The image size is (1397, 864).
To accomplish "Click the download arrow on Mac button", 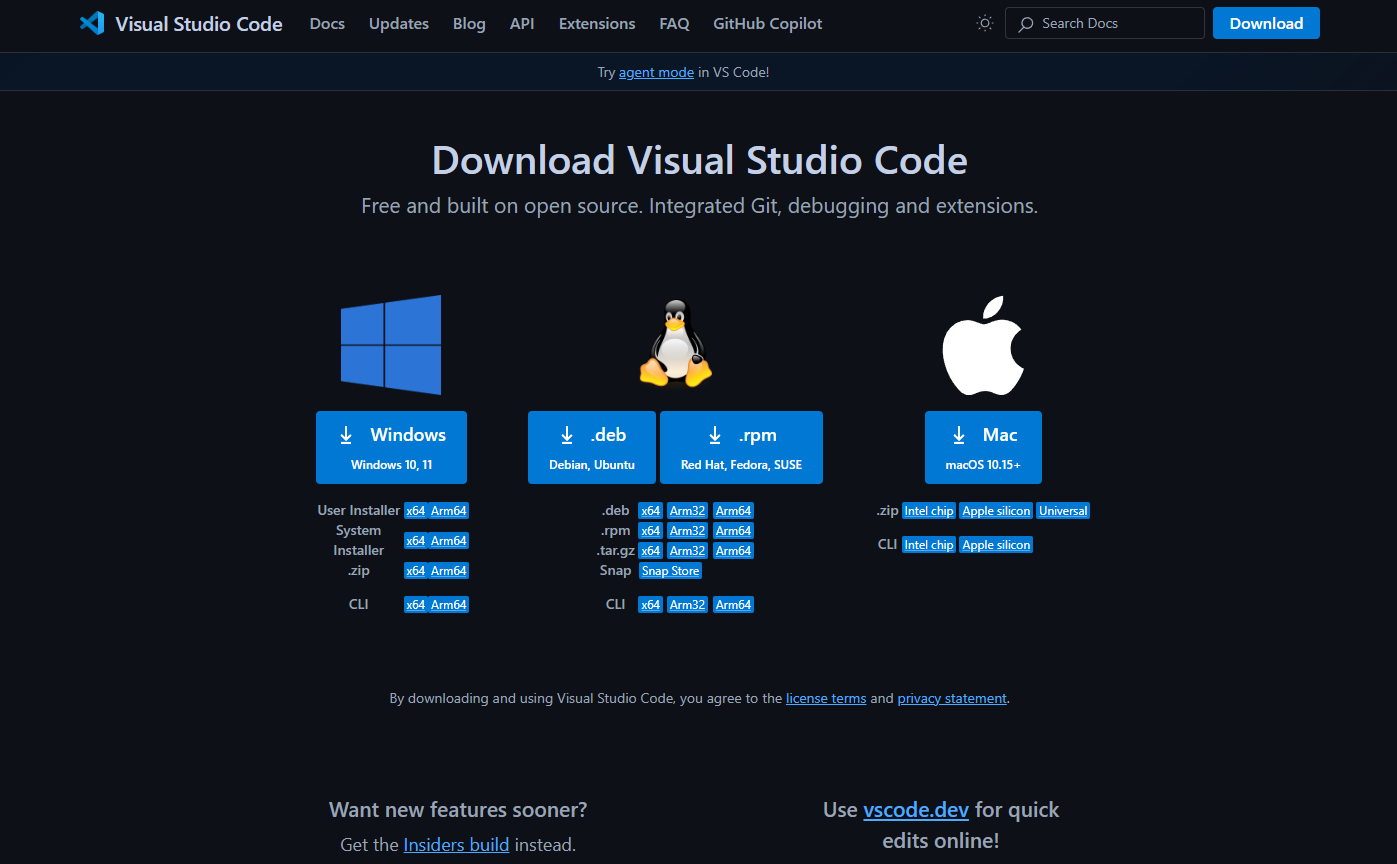I will click(x=959, y=435).
